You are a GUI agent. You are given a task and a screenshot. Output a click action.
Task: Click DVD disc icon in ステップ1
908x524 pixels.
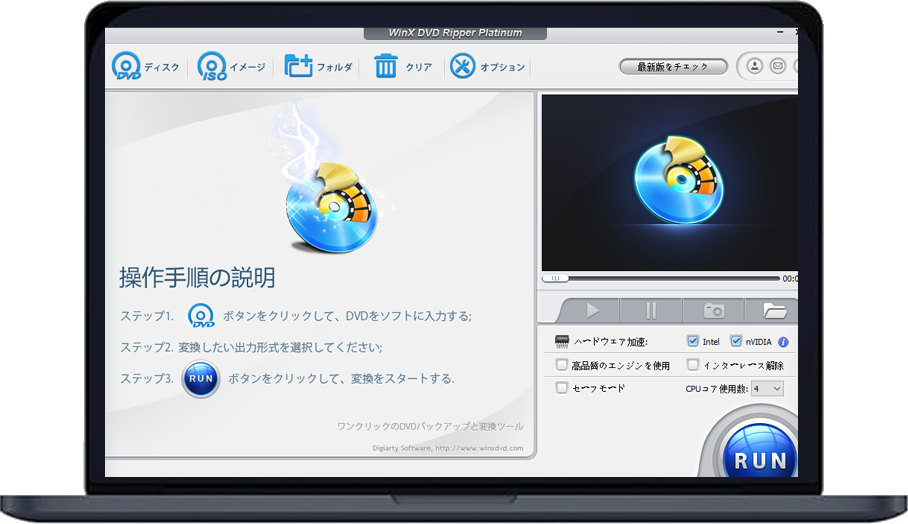coord(201,316)
